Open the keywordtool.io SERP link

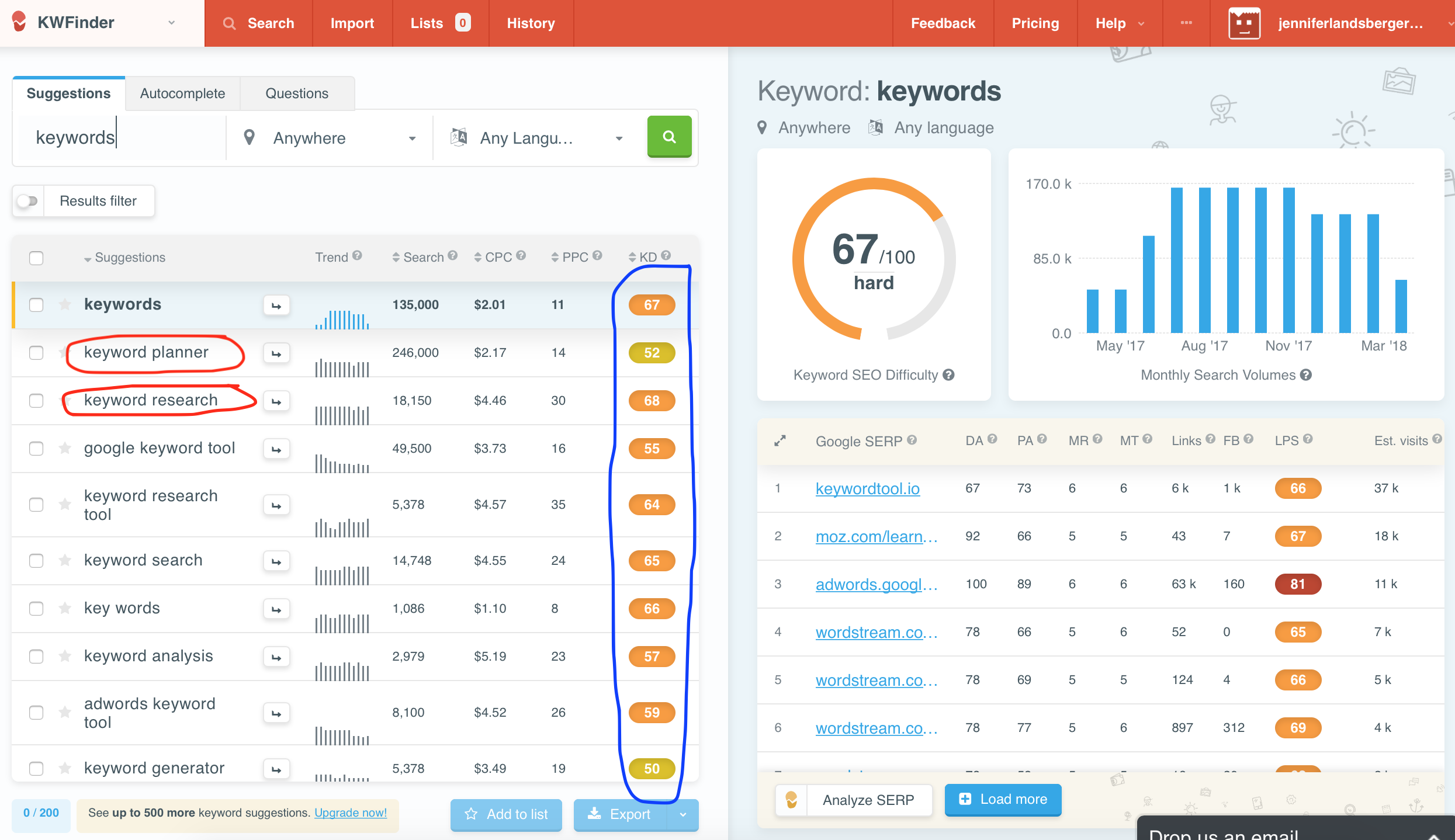click(868, 488)
